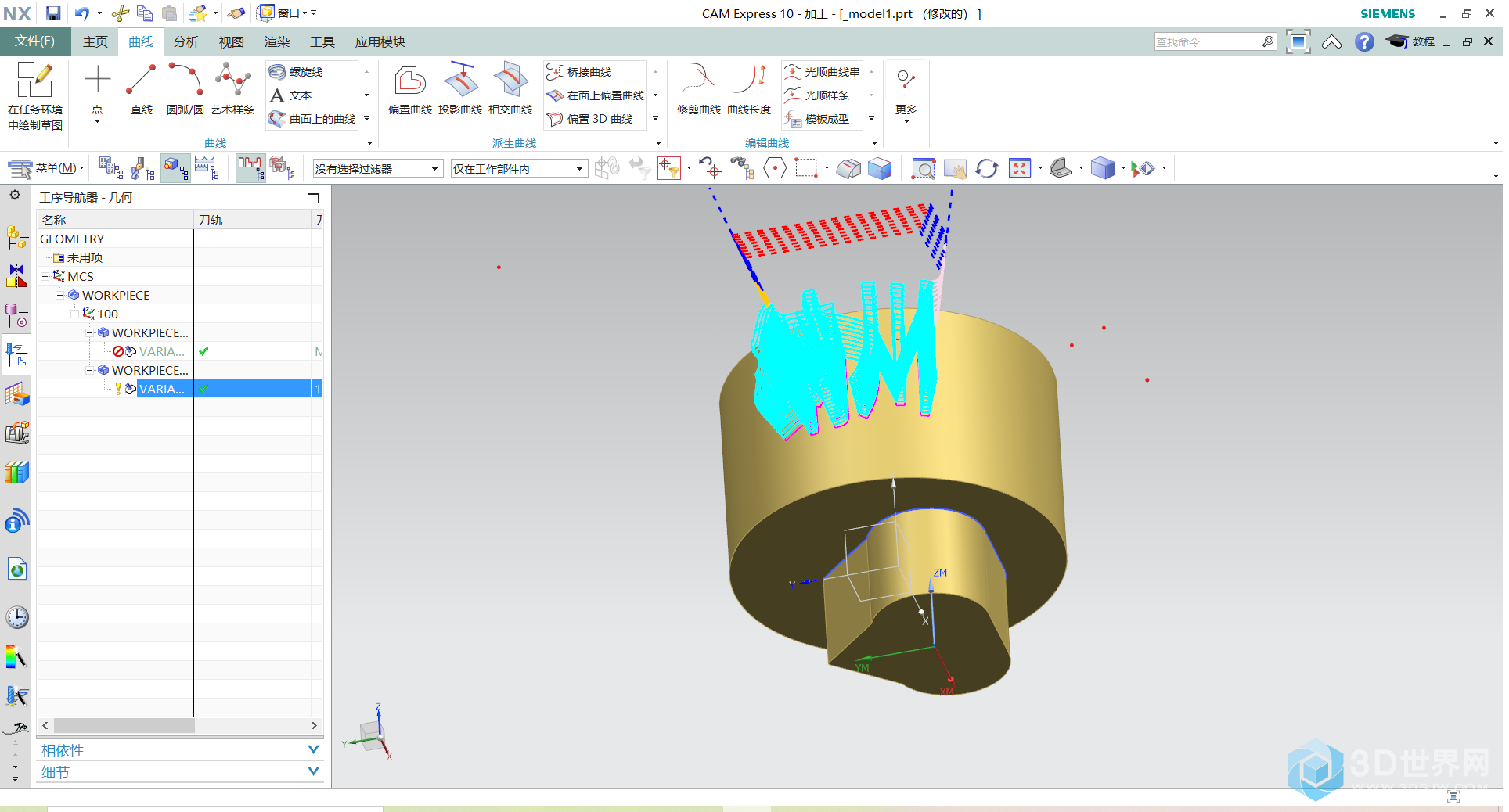
Task: Click the navigator horizontal scrollbar
Action: coord(124,726)
